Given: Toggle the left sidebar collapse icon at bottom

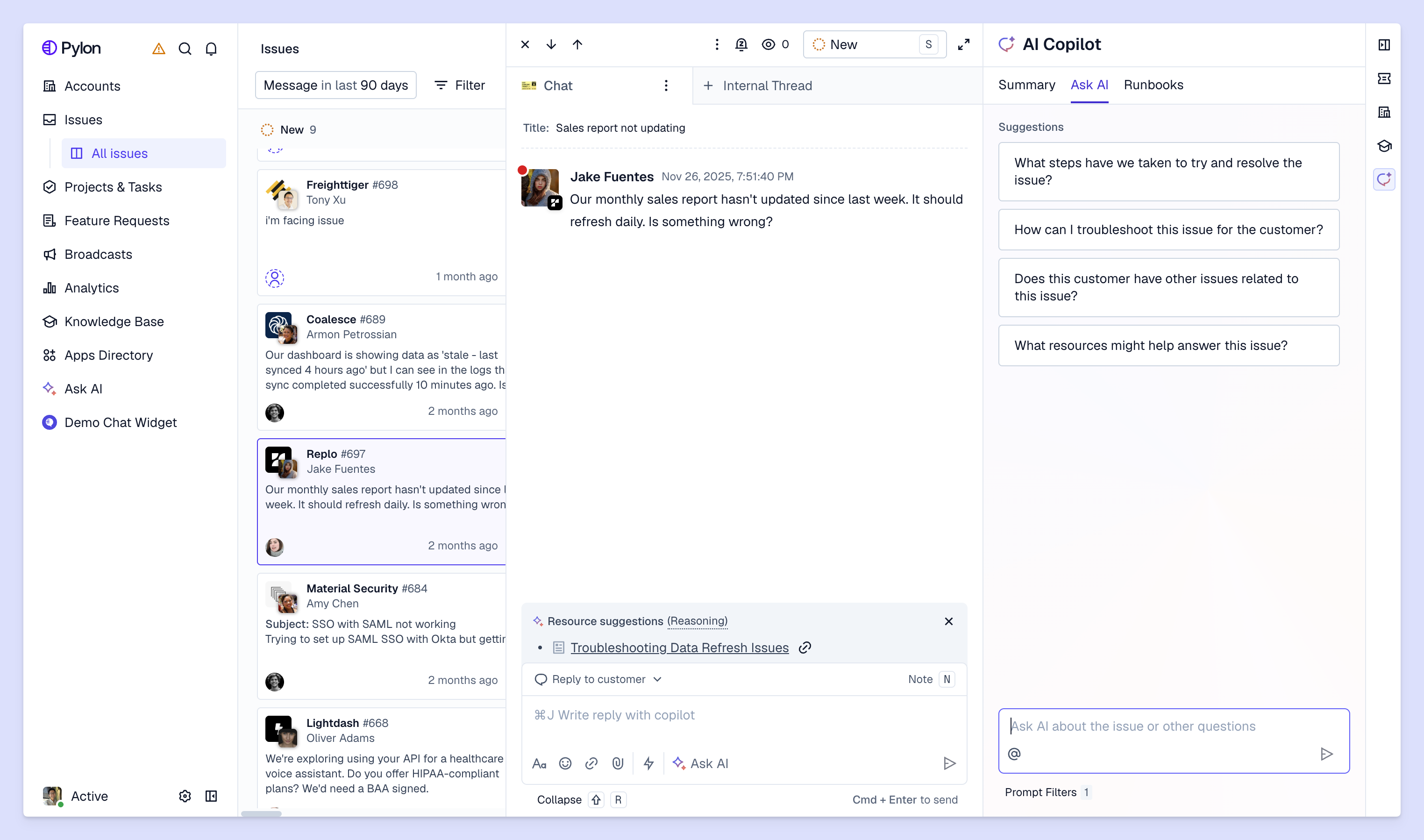Looking at the screenshot, I should 211,796.
